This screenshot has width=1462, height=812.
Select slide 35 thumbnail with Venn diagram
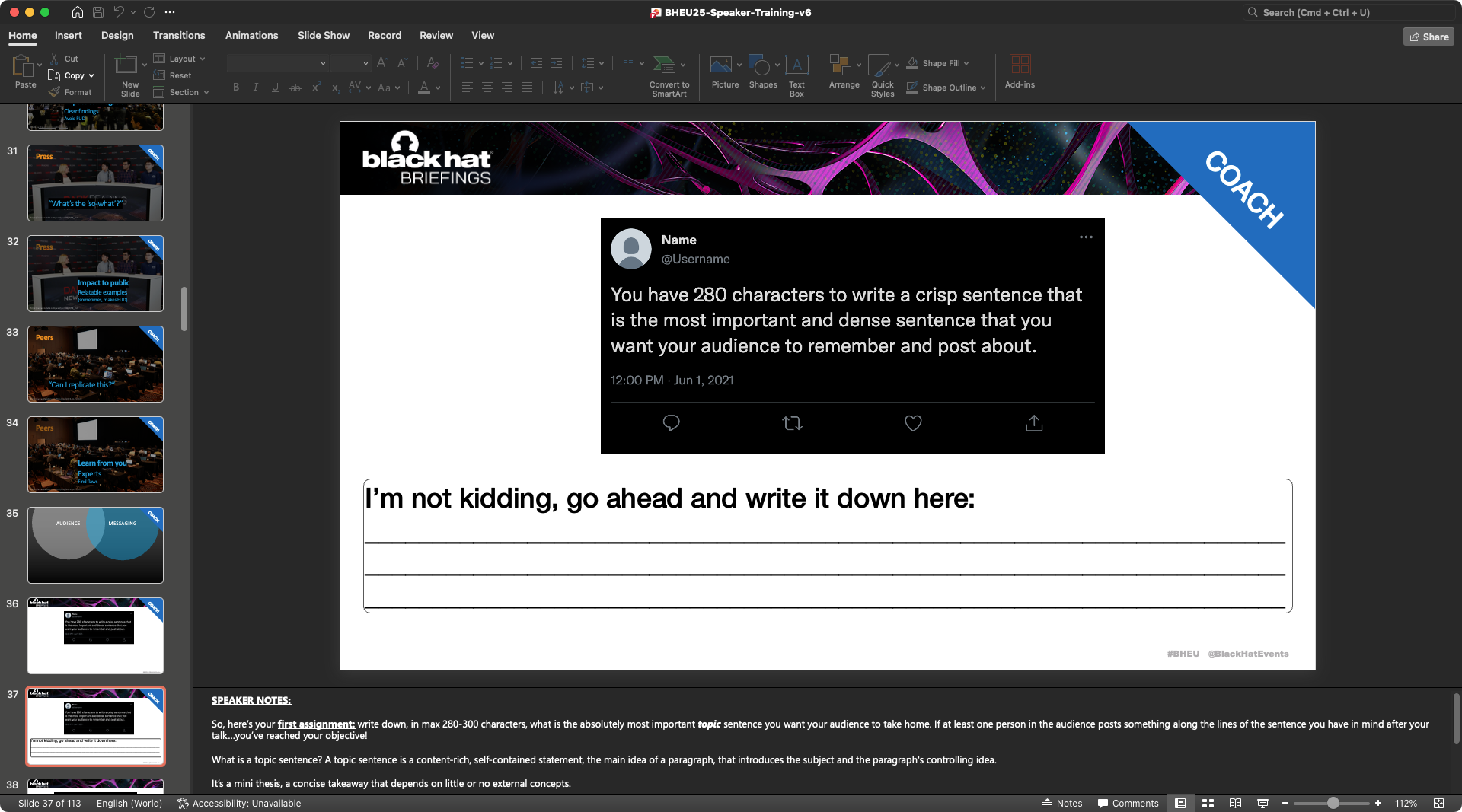[x=95, y=545]
